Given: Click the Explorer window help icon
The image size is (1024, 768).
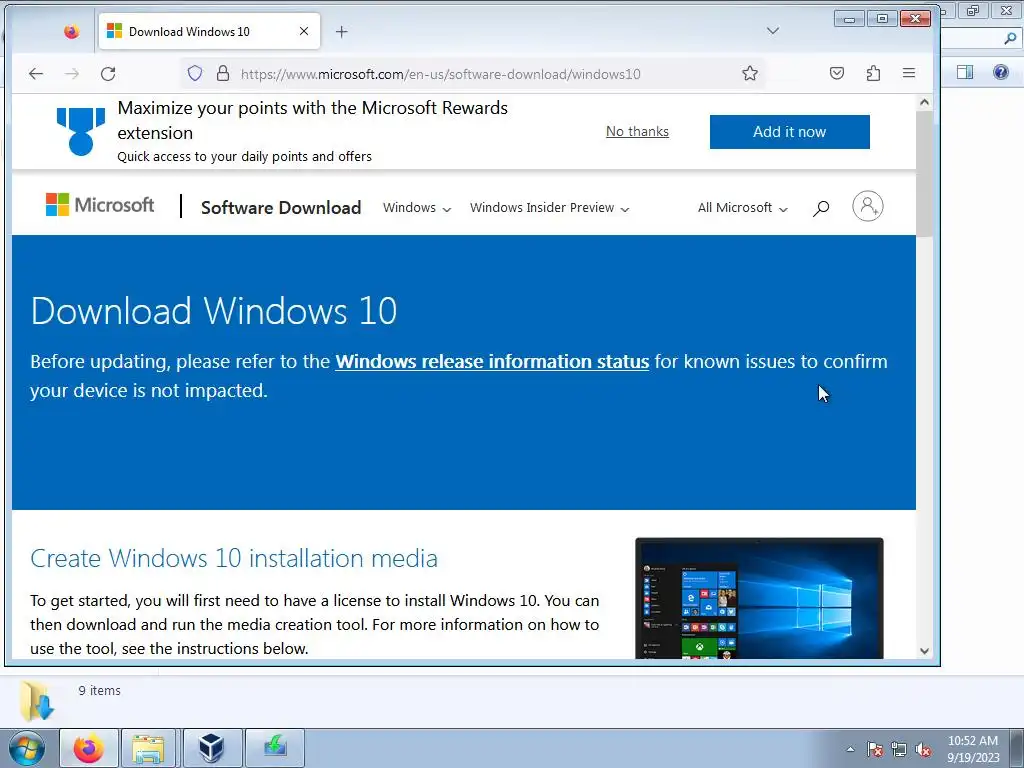Looking at the screenshot, I should point(1000,71).
